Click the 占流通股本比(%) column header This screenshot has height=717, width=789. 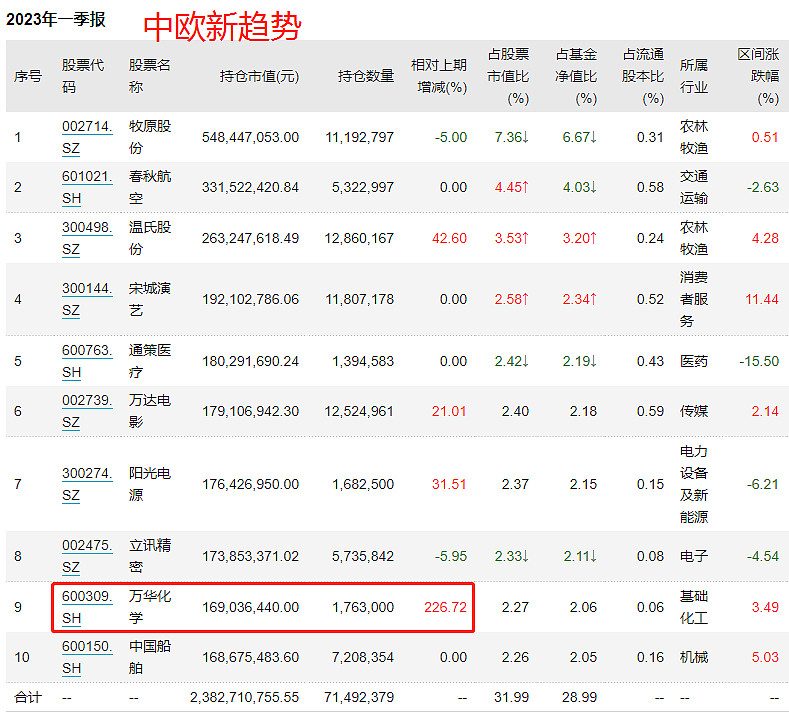coord(643,76)
